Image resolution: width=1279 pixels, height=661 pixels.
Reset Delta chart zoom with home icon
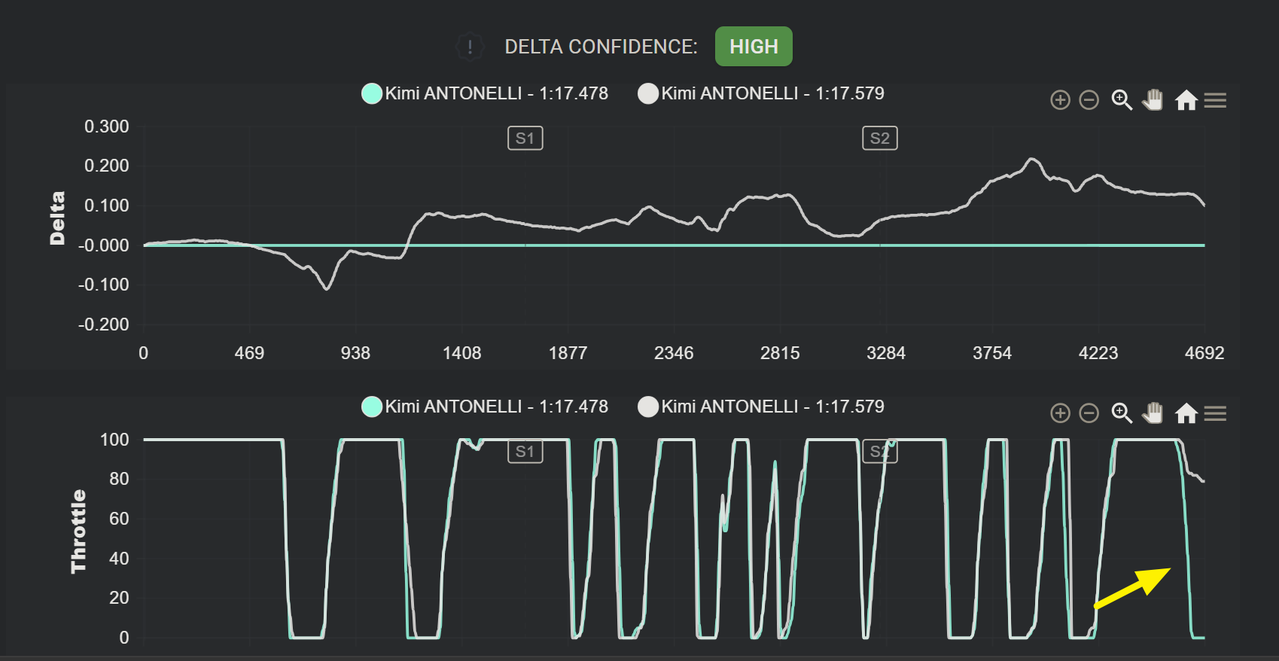[1186, 100]
